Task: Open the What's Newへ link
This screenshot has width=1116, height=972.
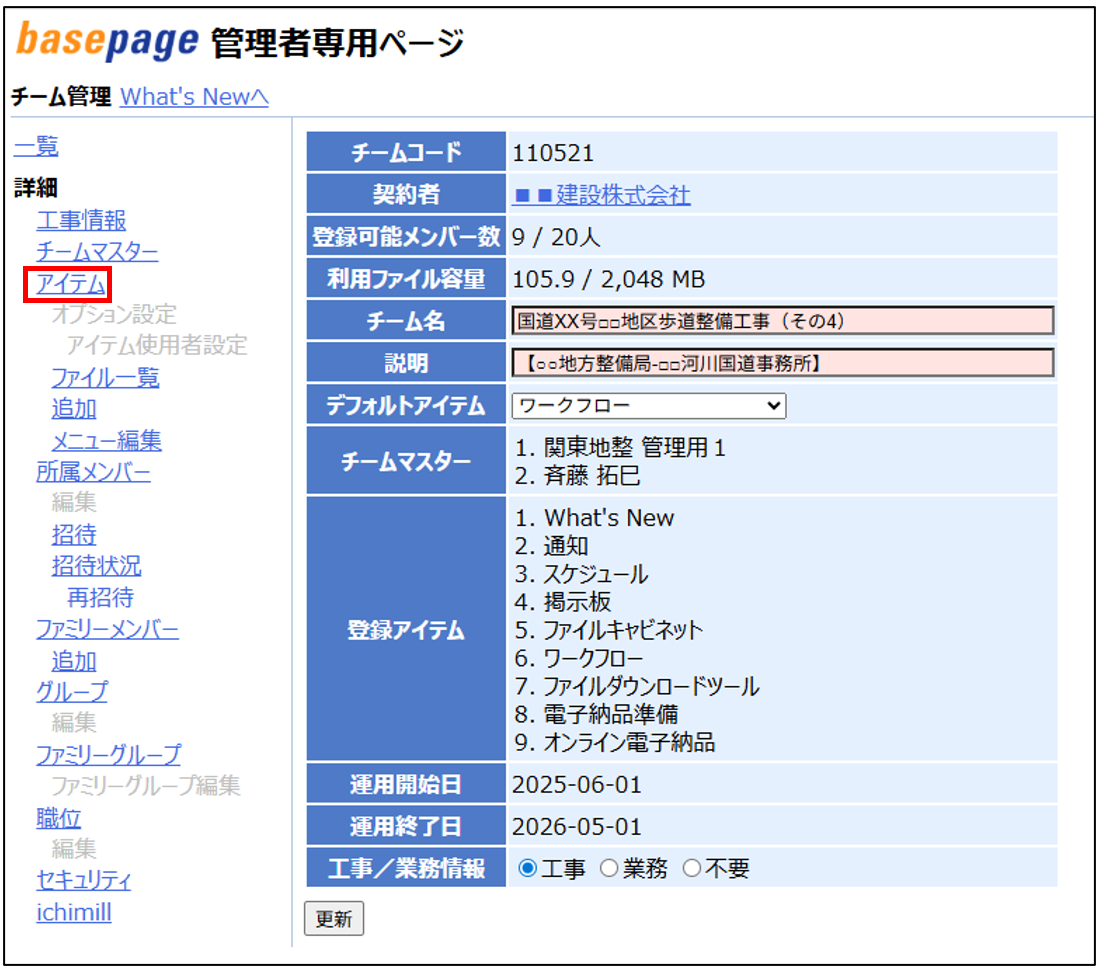Action: click(194, 97)
